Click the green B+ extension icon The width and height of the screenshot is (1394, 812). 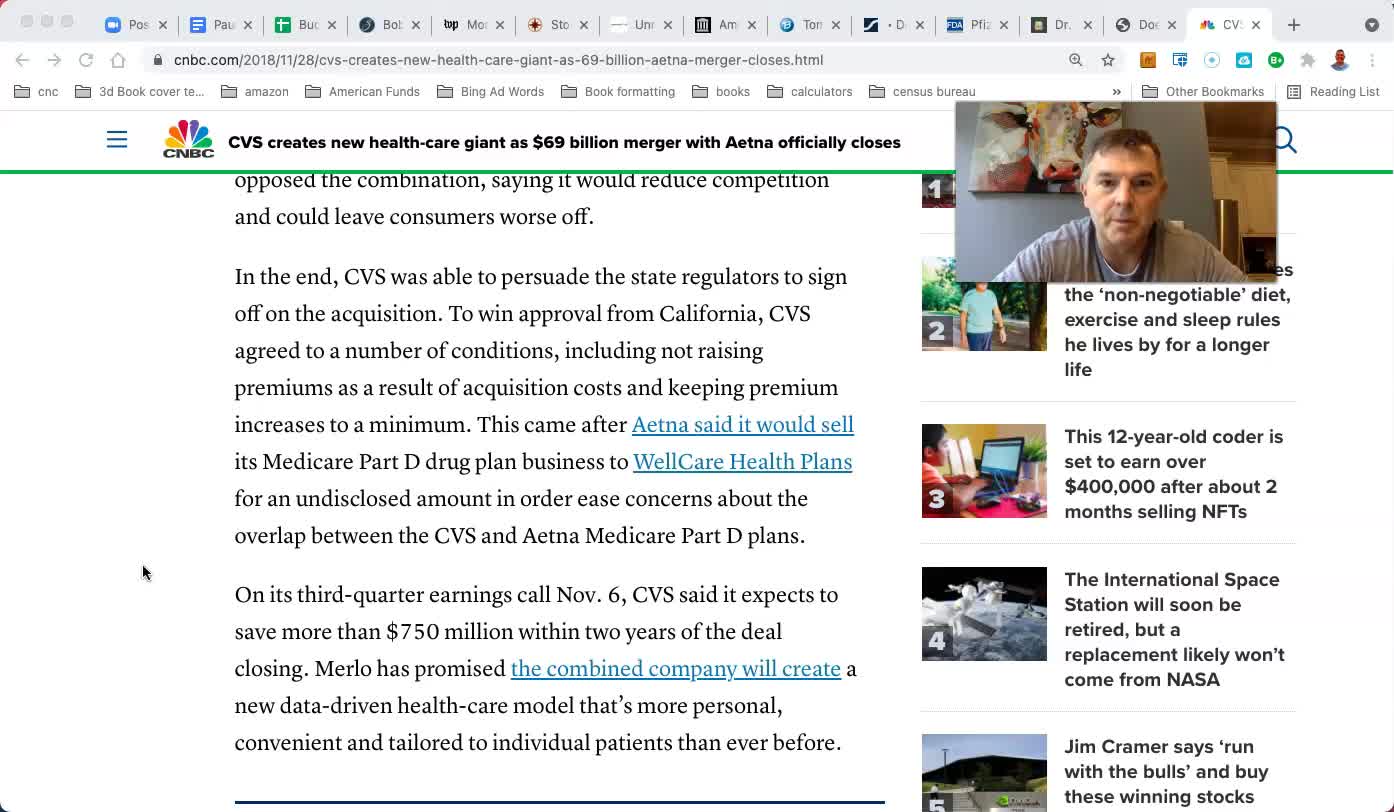click(x=1276, y=60)
